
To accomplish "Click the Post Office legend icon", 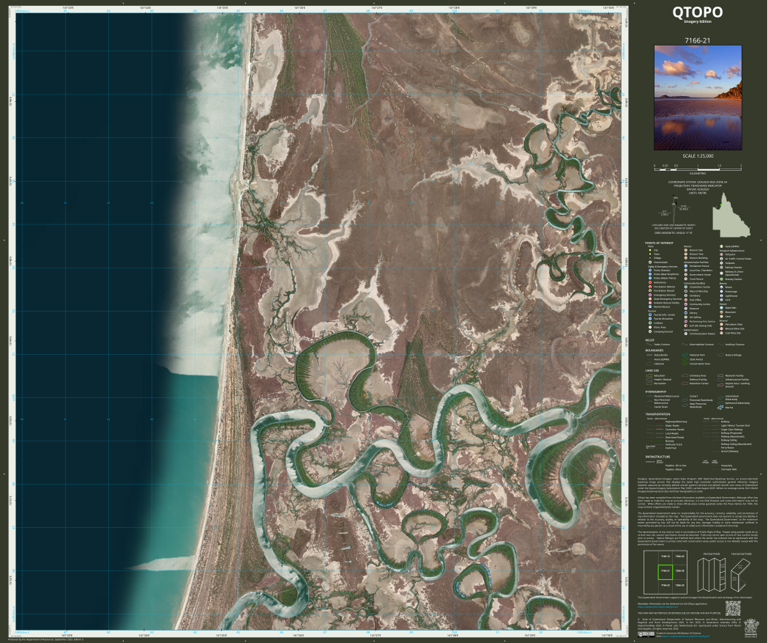I will coord(686,300).
